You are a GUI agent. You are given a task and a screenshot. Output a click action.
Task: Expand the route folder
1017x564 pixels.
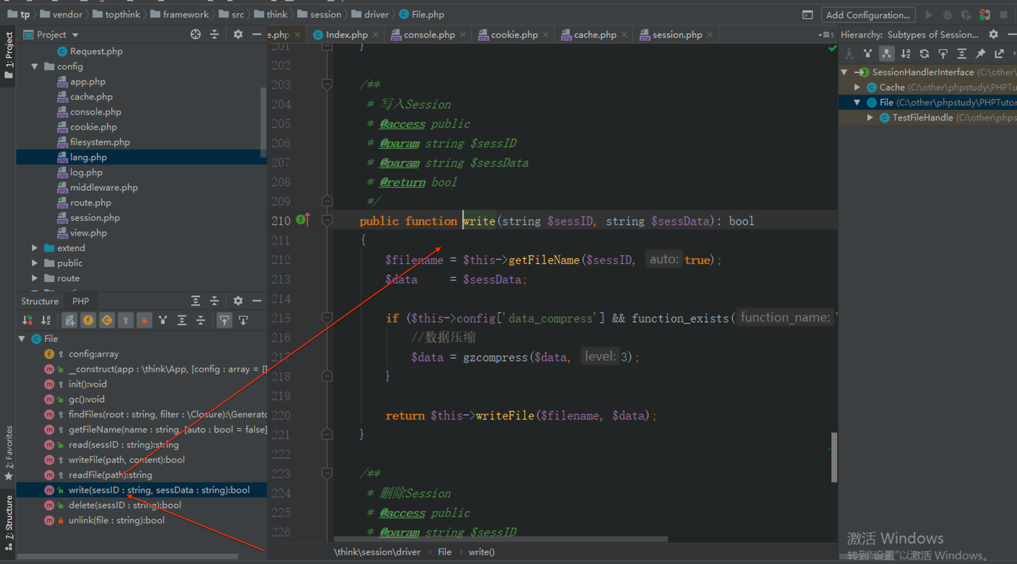tap(34, 278)
